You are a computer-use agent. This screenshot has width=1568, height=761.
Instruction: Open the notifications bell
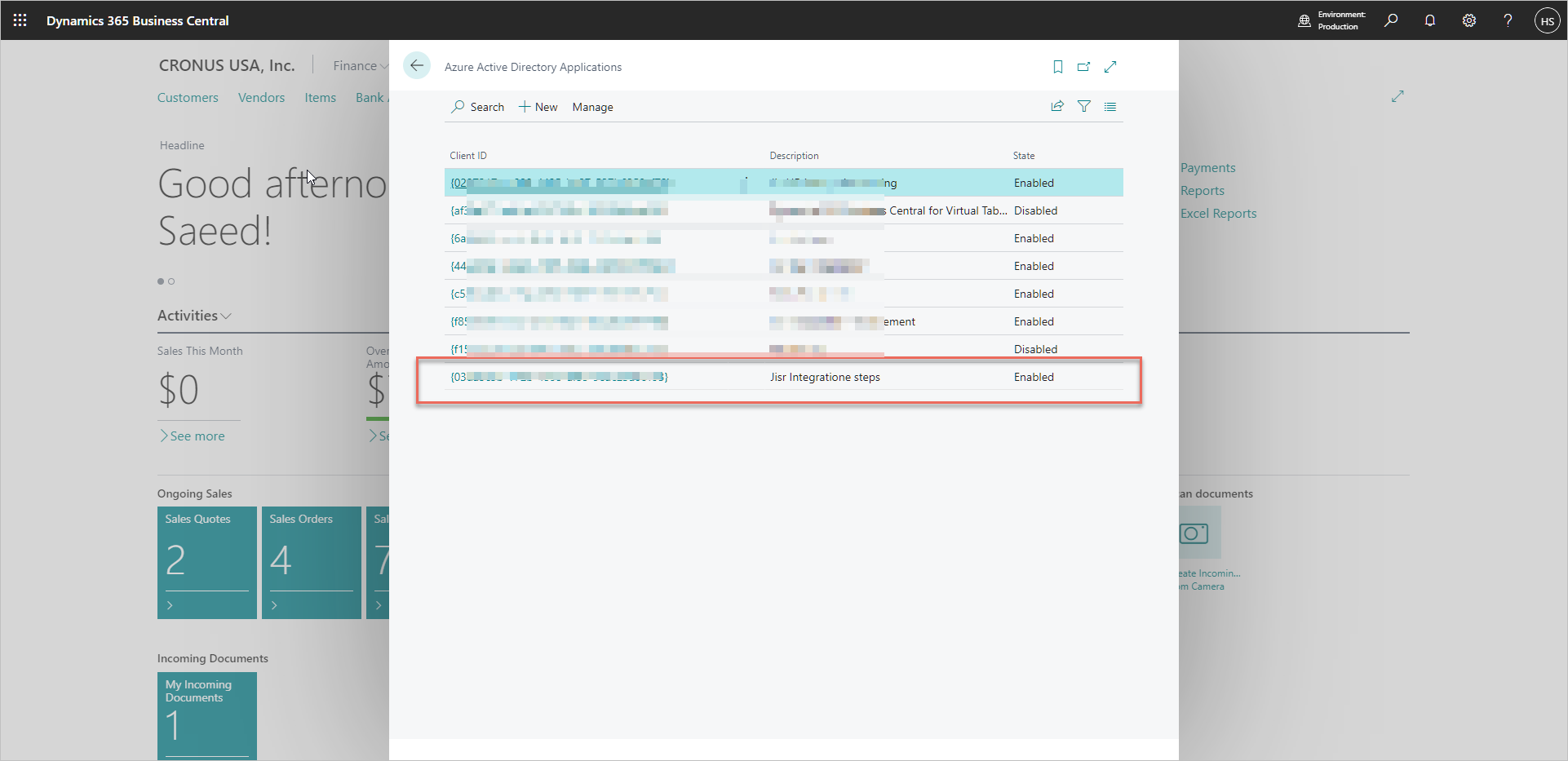point(1430,20)
